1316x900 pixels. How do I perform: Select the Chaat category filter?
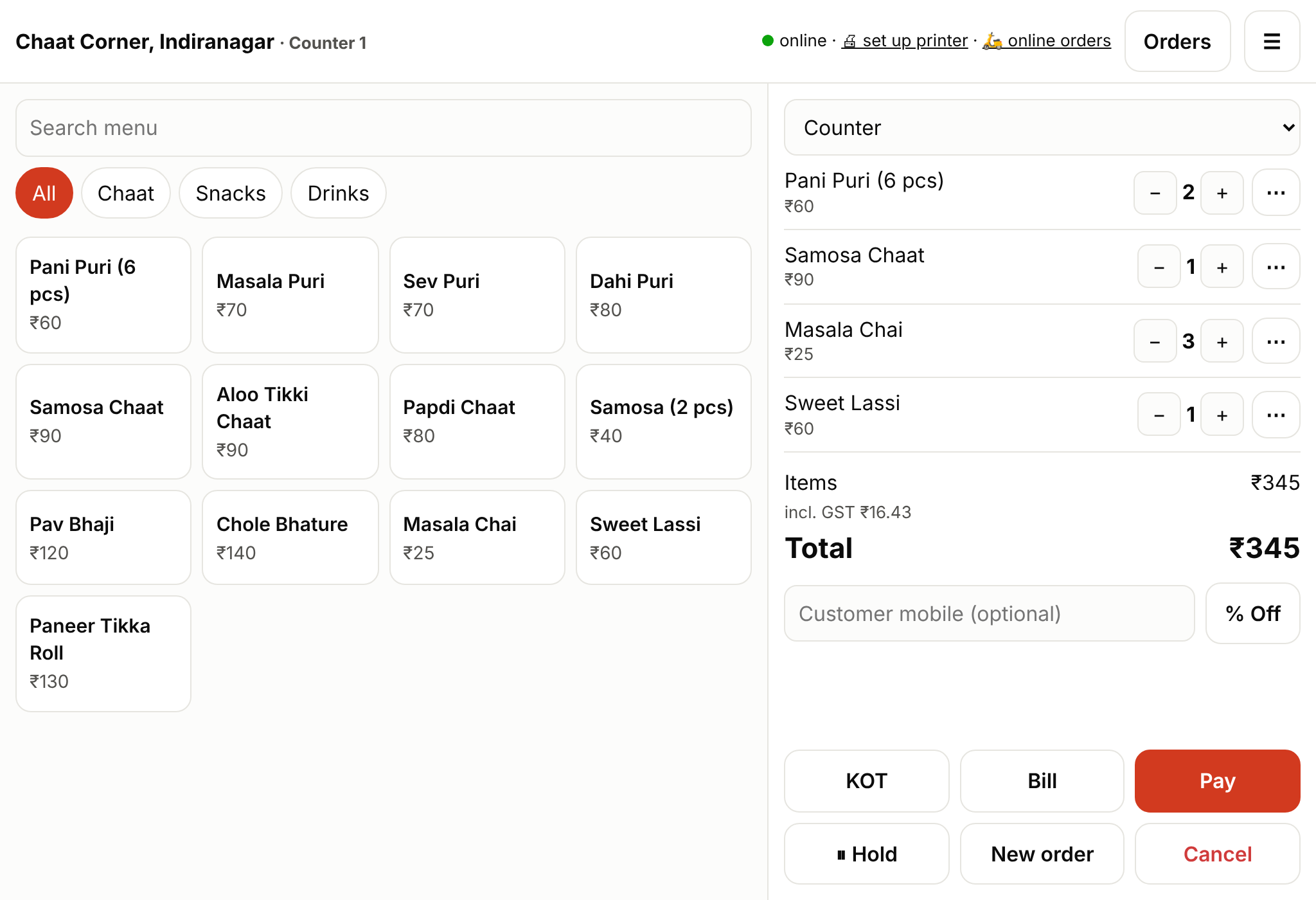click(x=126, y=193)
